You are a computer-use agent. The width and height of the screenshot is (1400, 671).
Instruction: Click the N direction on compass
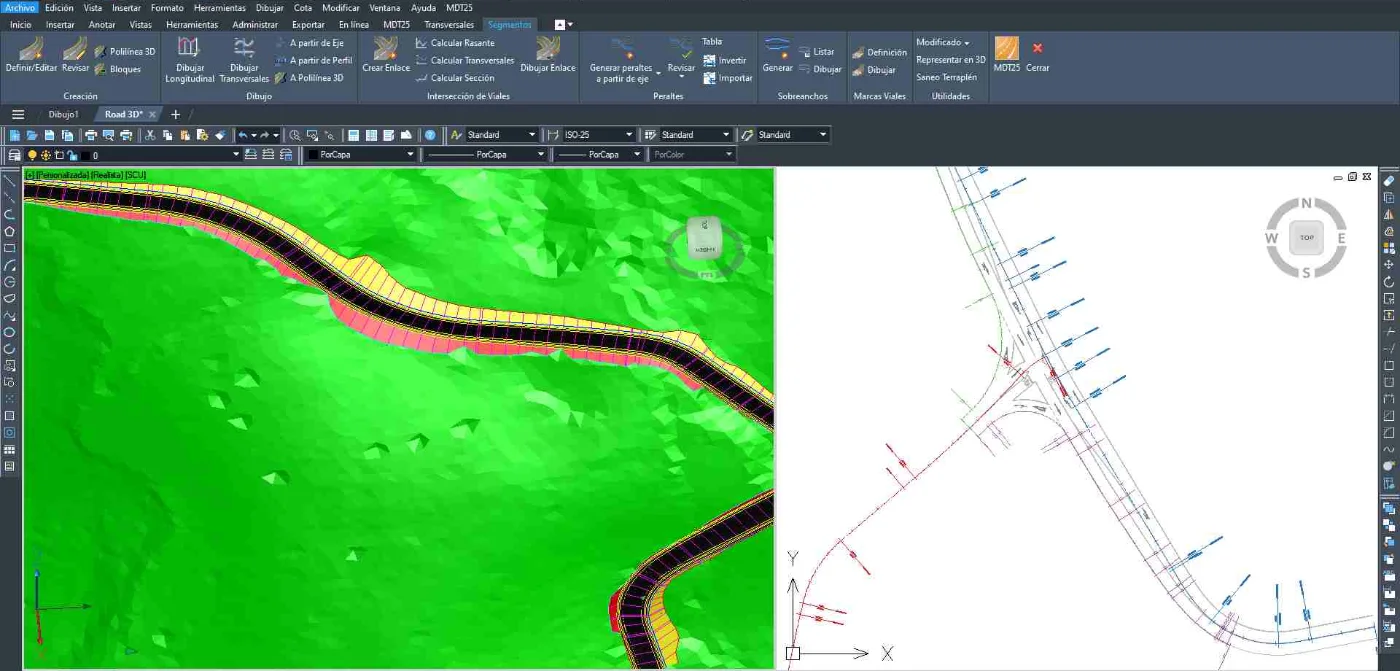click(1306, 203)
